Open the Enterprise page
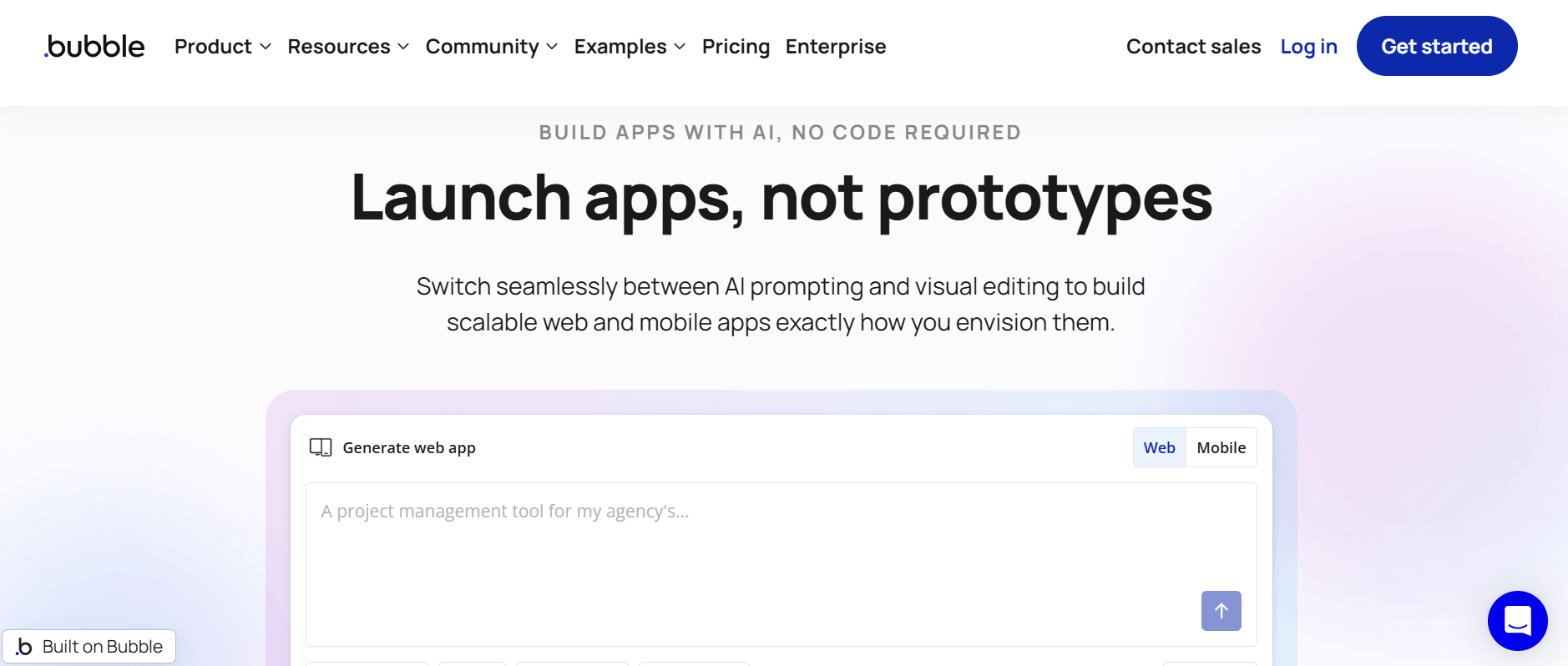 836,47
